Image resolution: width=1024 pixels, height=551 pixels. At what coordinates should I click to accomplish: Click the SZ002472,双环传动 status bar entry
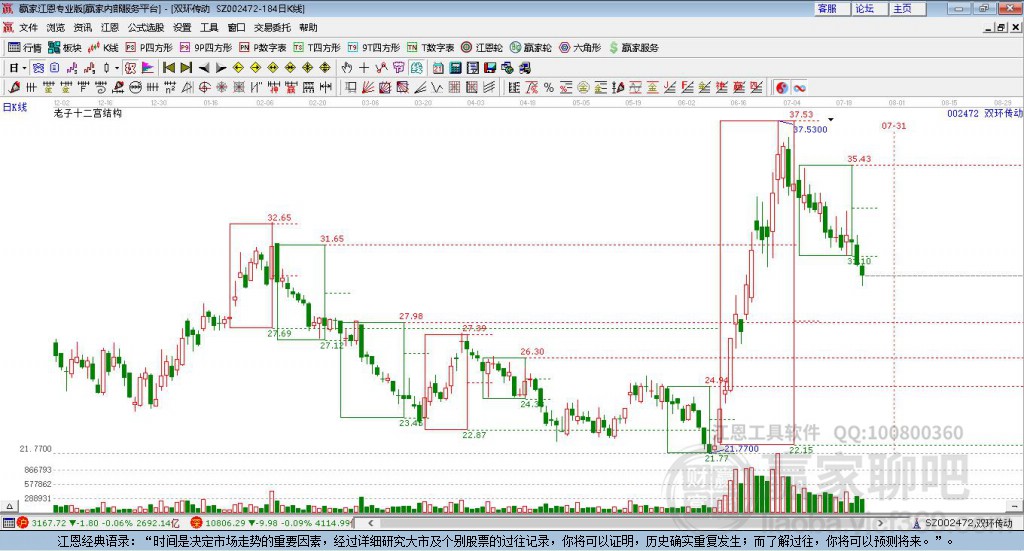(963, 523)
